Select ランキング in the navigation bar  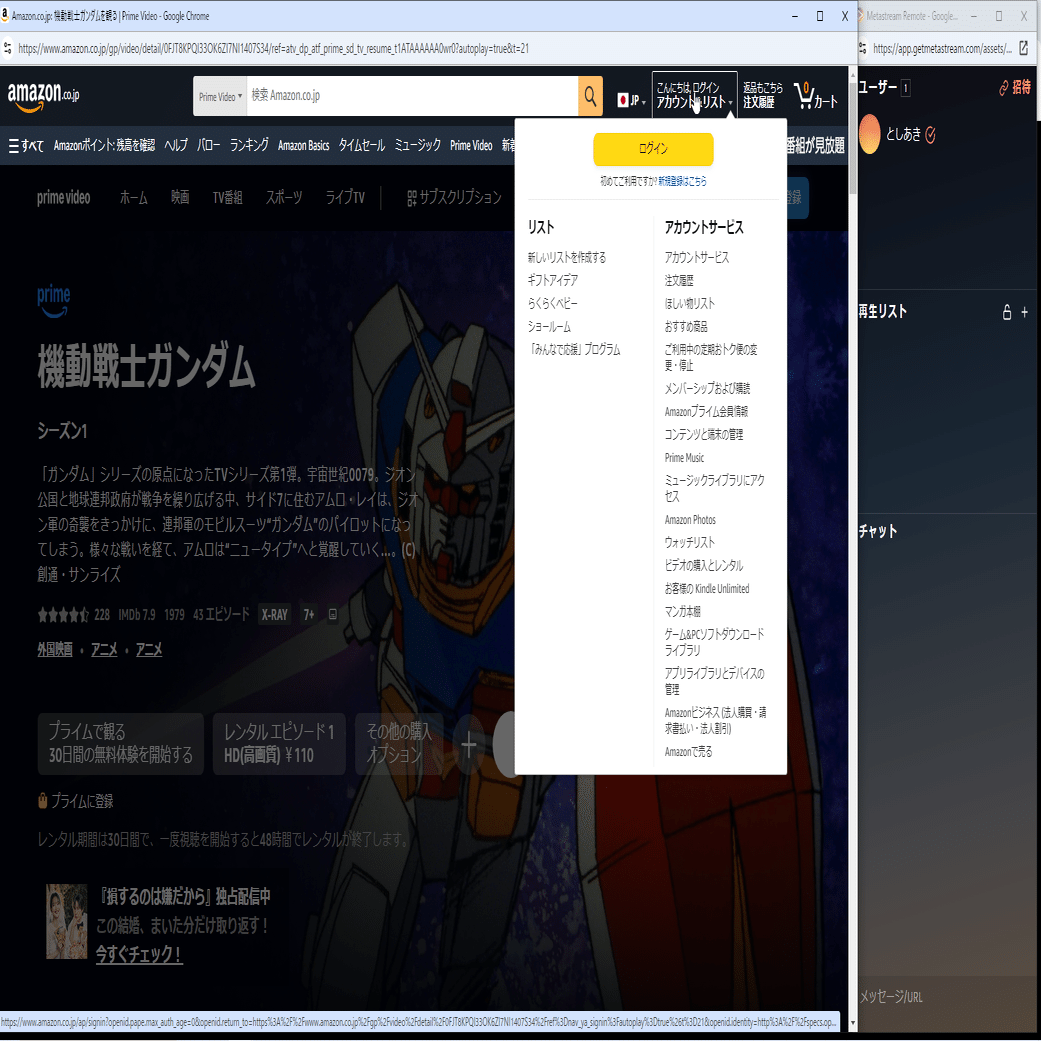point(249,145)
